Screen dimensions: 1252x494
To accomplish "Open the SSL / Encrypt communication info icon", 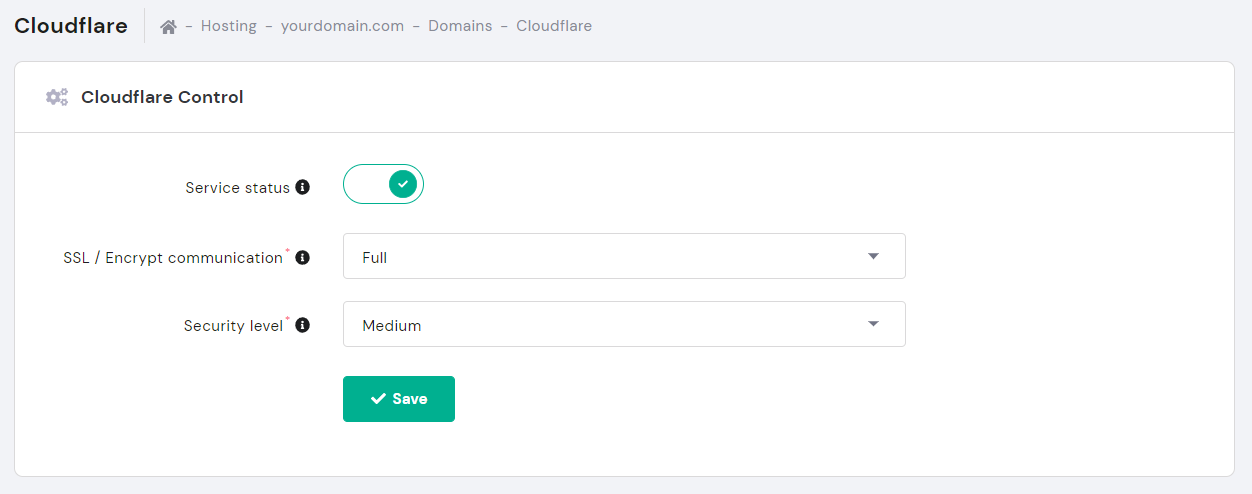I will pos(303,257).
